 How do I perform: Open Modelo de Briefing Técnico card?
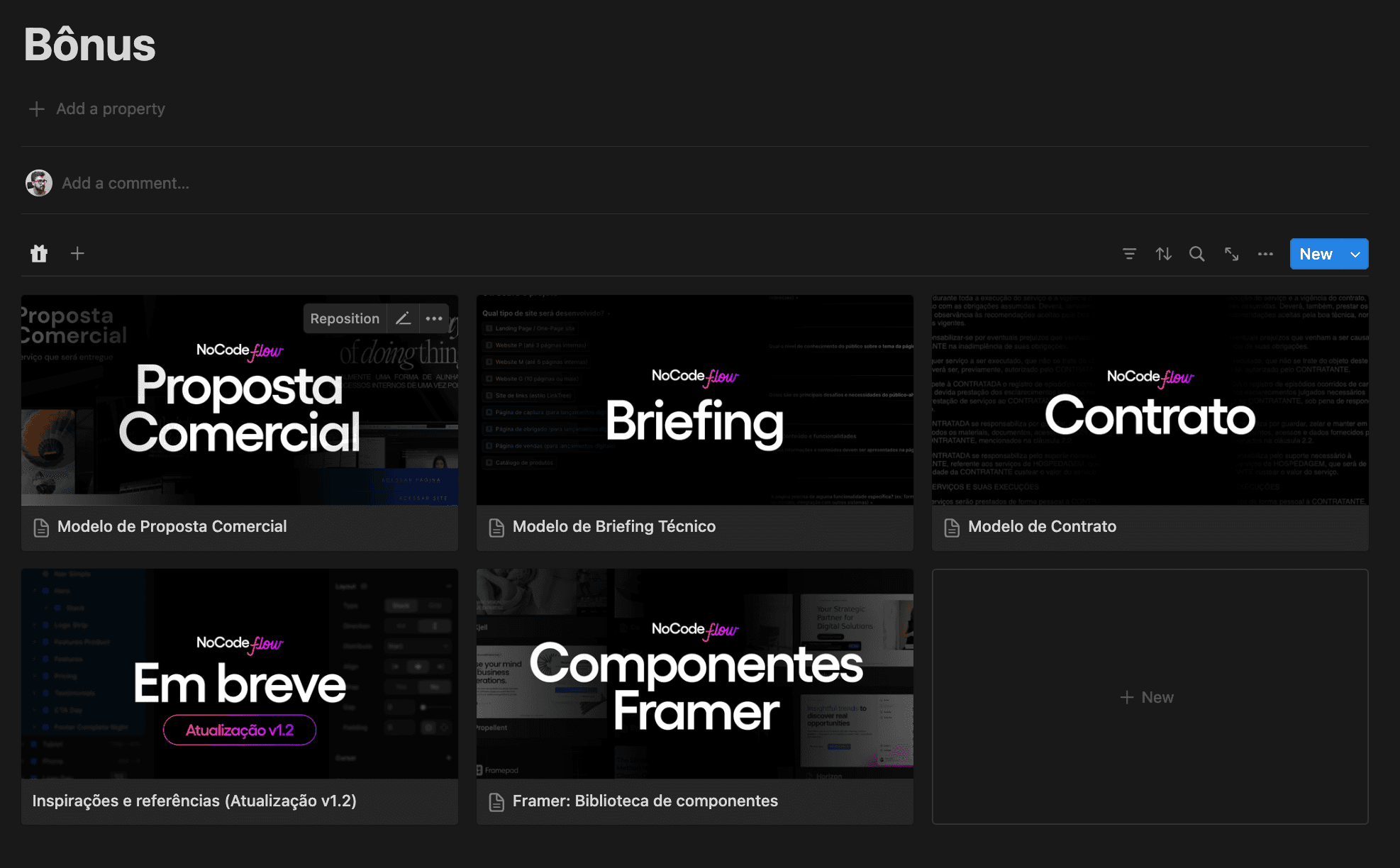coord(613,526)
